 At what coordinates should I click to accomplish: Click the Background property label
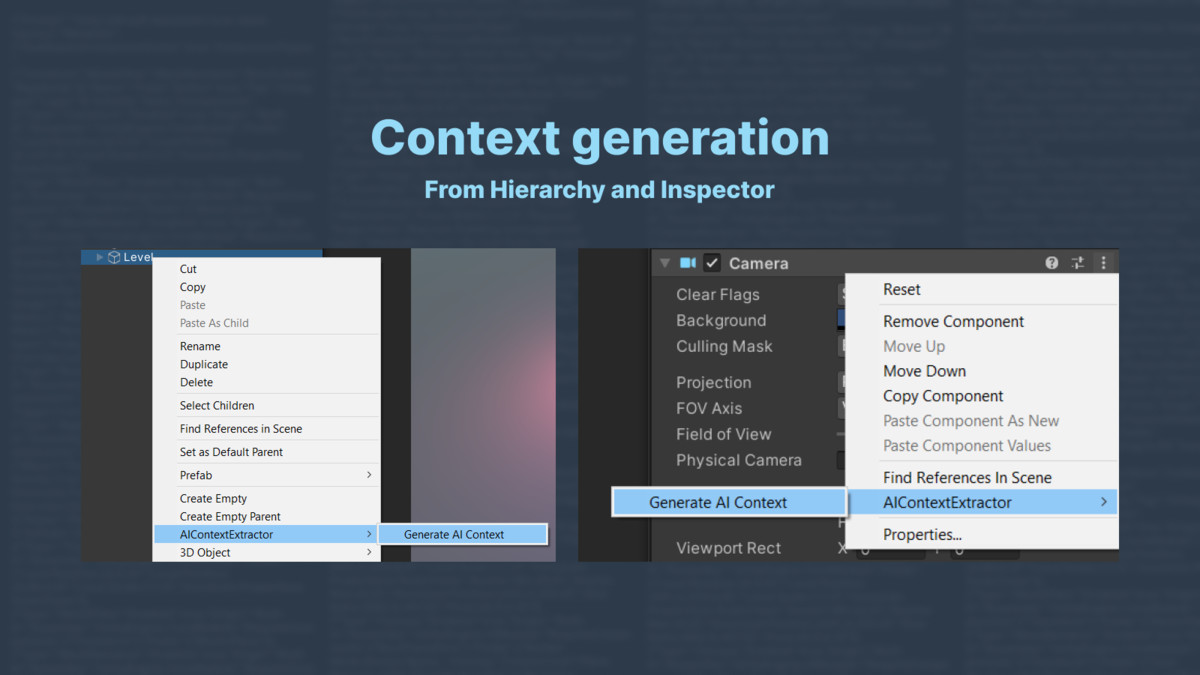721,320
